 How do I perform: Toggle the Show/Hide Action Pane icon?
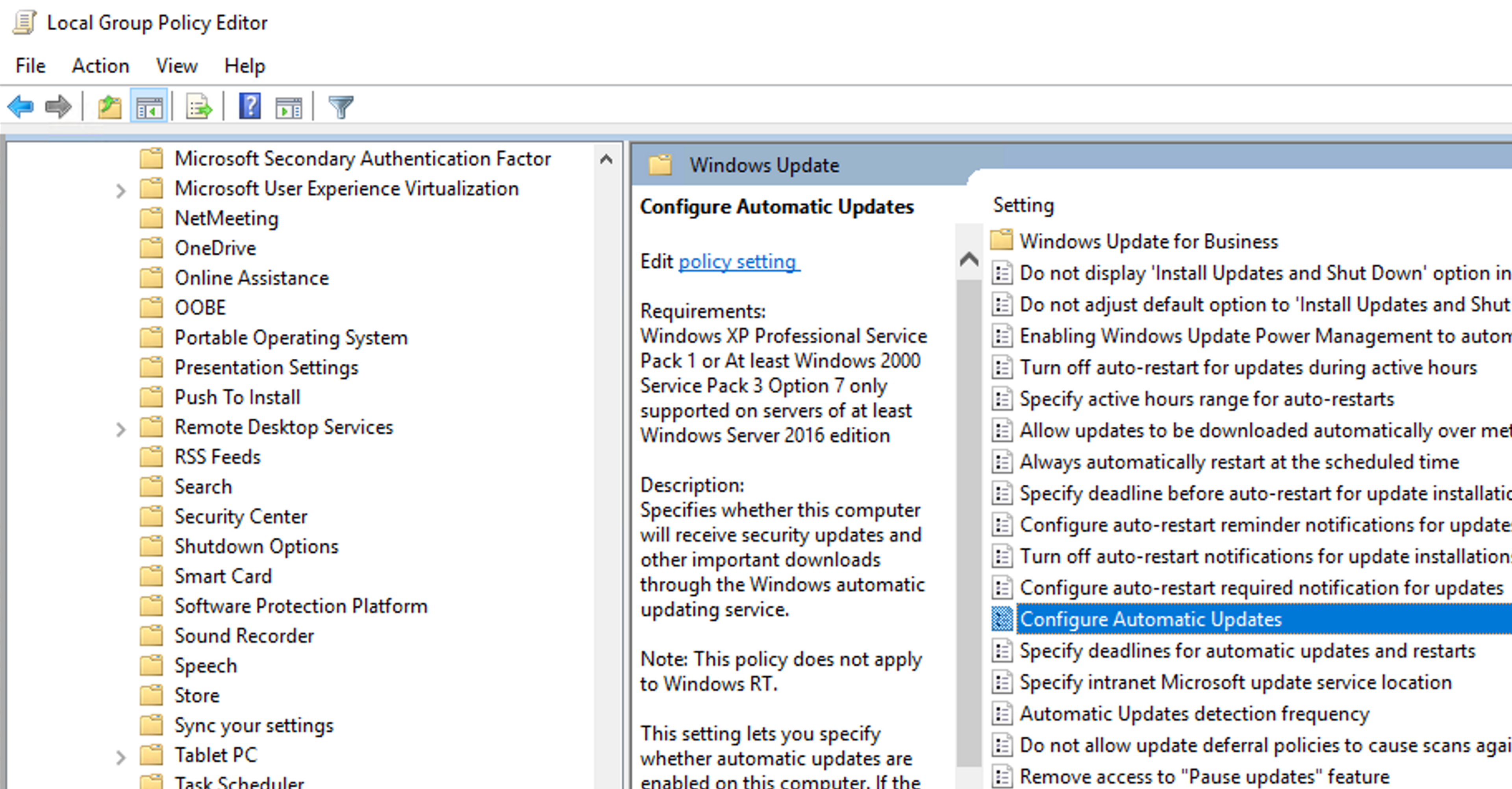click(289, 107)
